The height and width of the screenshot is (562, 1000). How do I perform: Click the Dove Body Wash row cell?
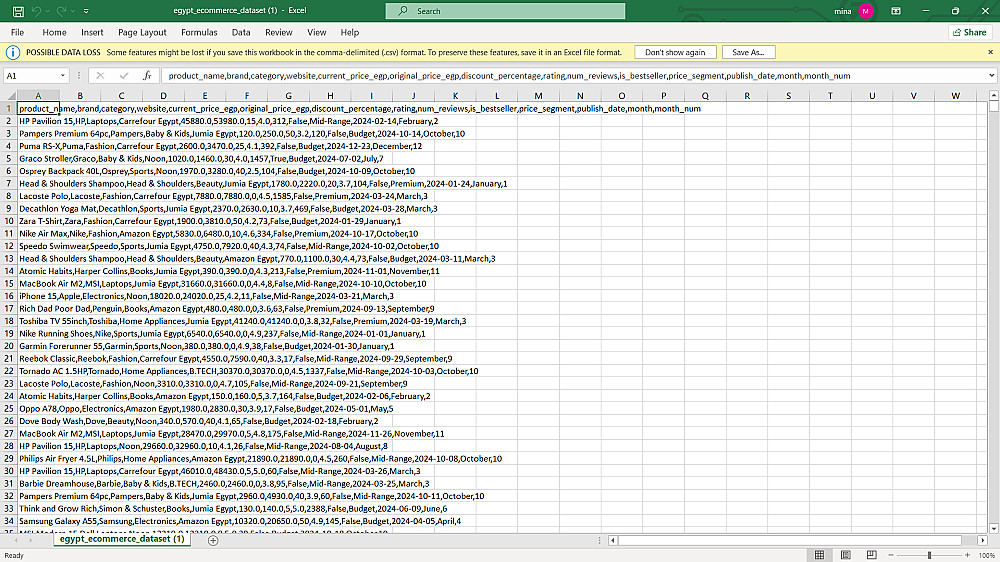pyautogui.click(x=38, y=421)
